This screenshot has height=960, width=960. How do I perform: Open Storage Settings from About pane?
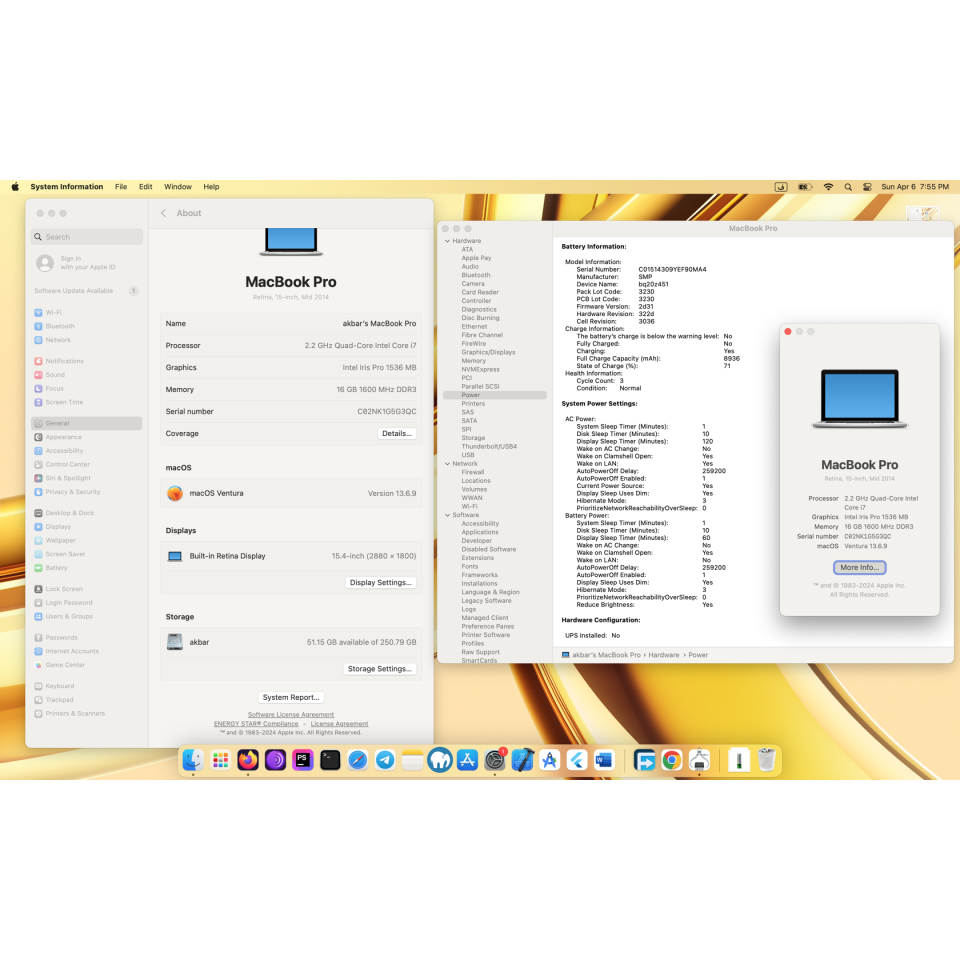[x=380, y=669]
